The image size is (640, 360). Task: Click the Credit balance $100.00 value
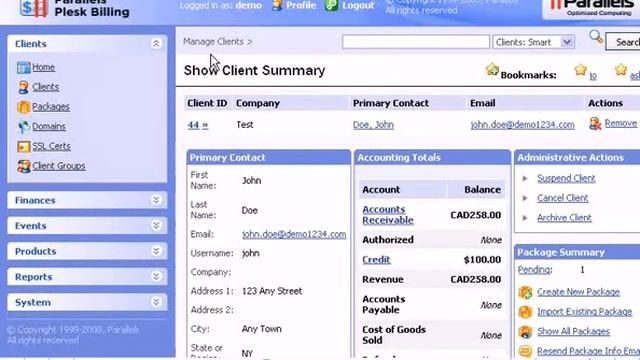[482, 260]
